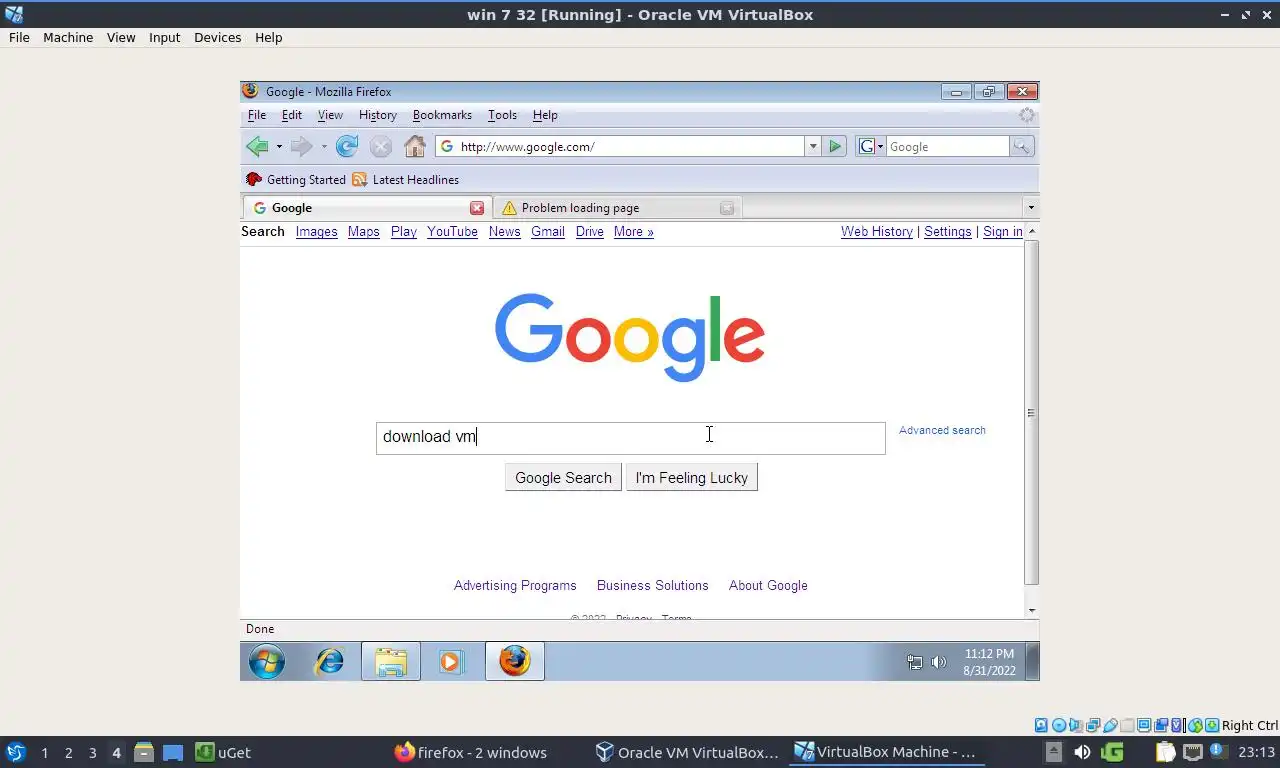The image size is (1280, 768).
Task: Open Latest Headlines feed bookmark
Action: click(405, 180)
